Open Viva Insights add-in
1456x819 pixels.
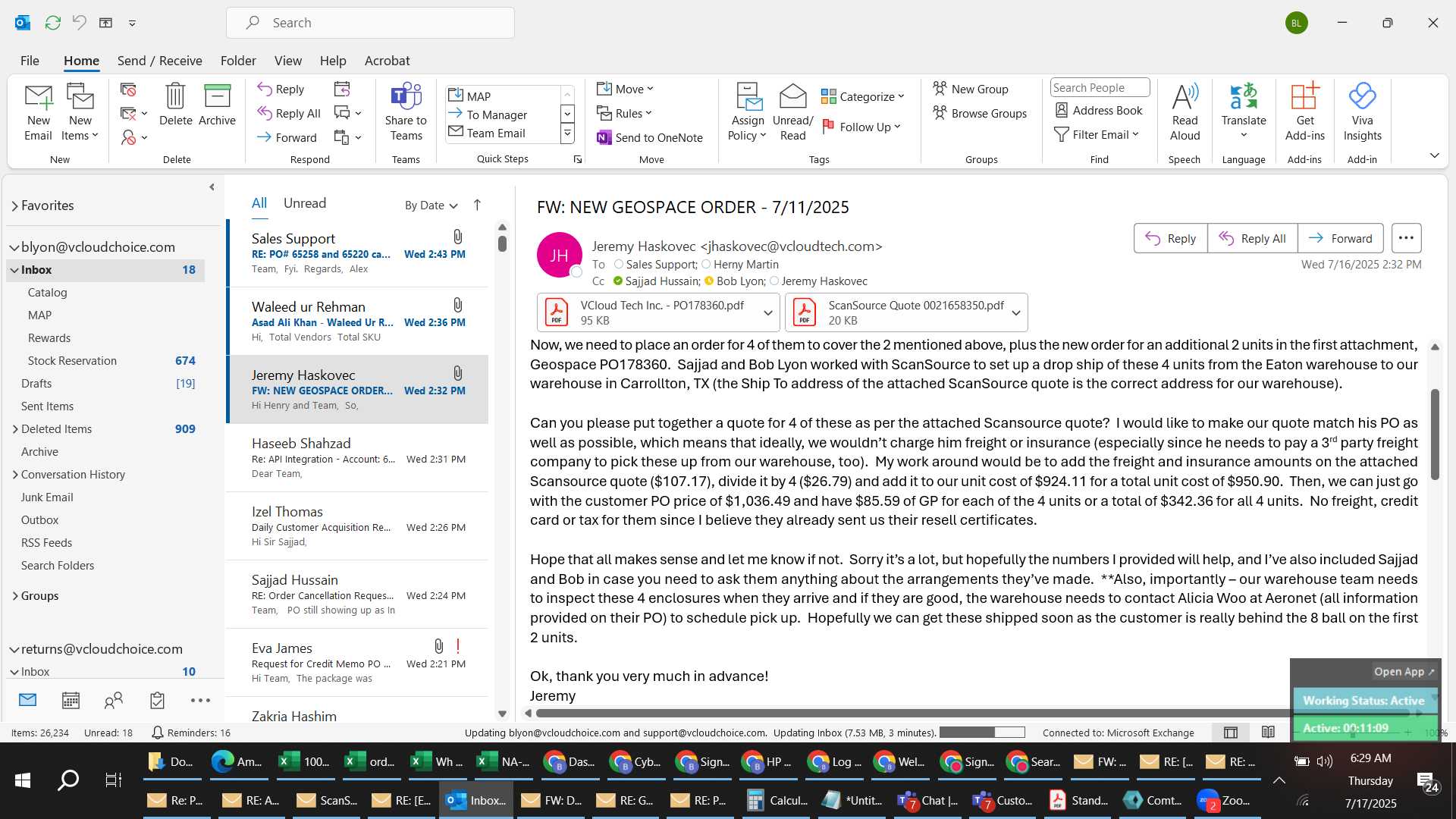[1362, 112]
